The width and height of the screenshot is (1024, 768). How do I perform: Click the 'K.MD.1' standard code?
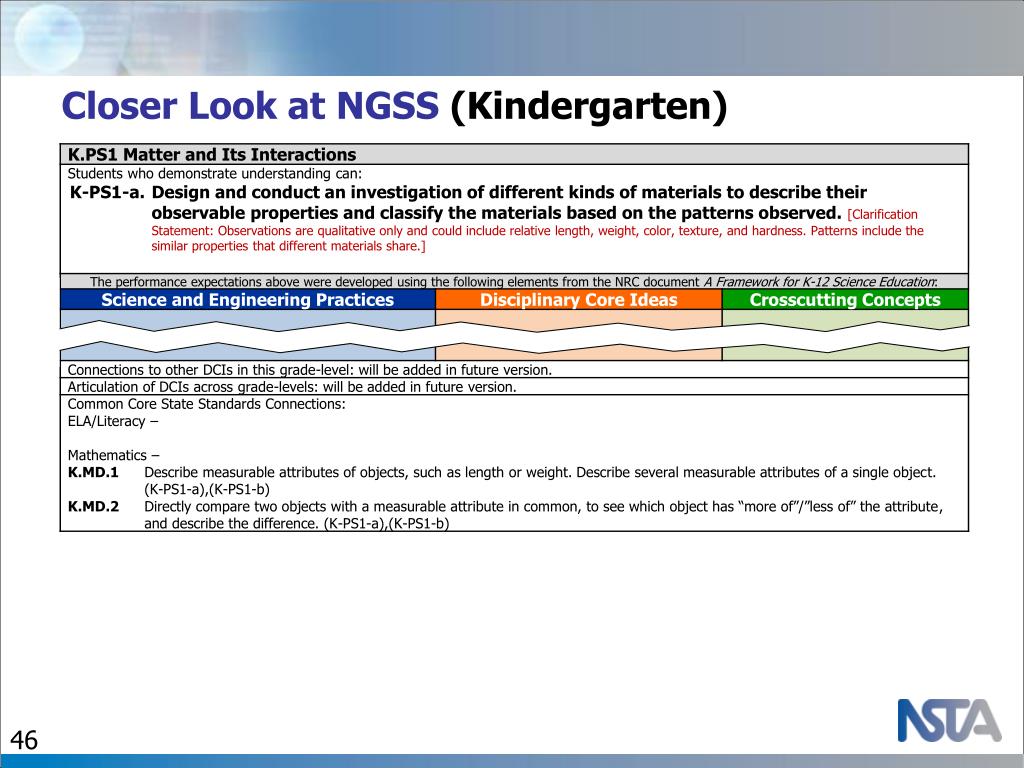click(93, 472)
